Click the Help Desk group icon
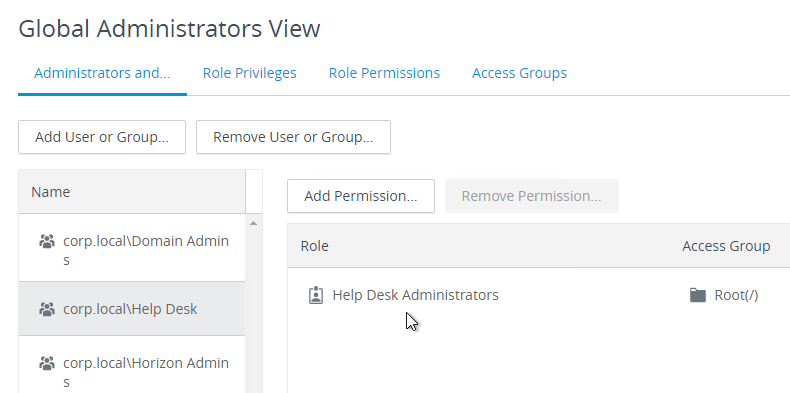The image size is (790, 393). pyautogui.click(x=47, y=309)
